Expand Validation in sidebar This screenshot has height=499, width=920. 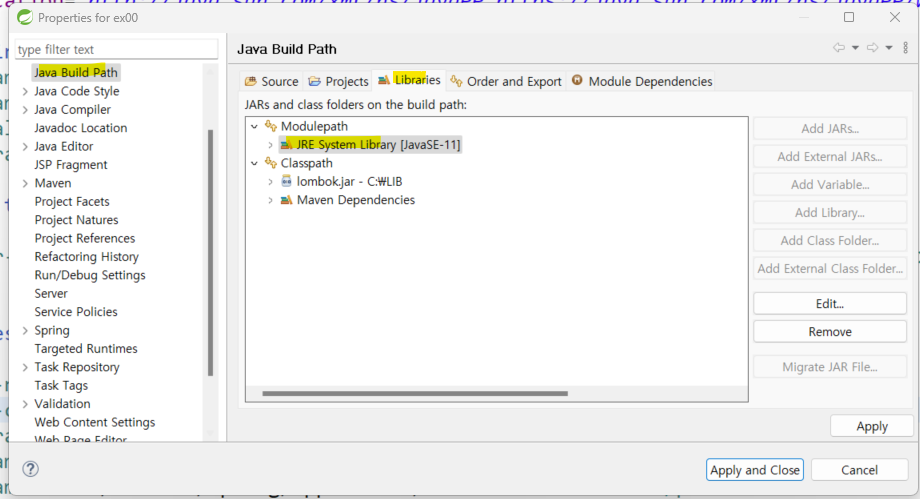(25, 404)
